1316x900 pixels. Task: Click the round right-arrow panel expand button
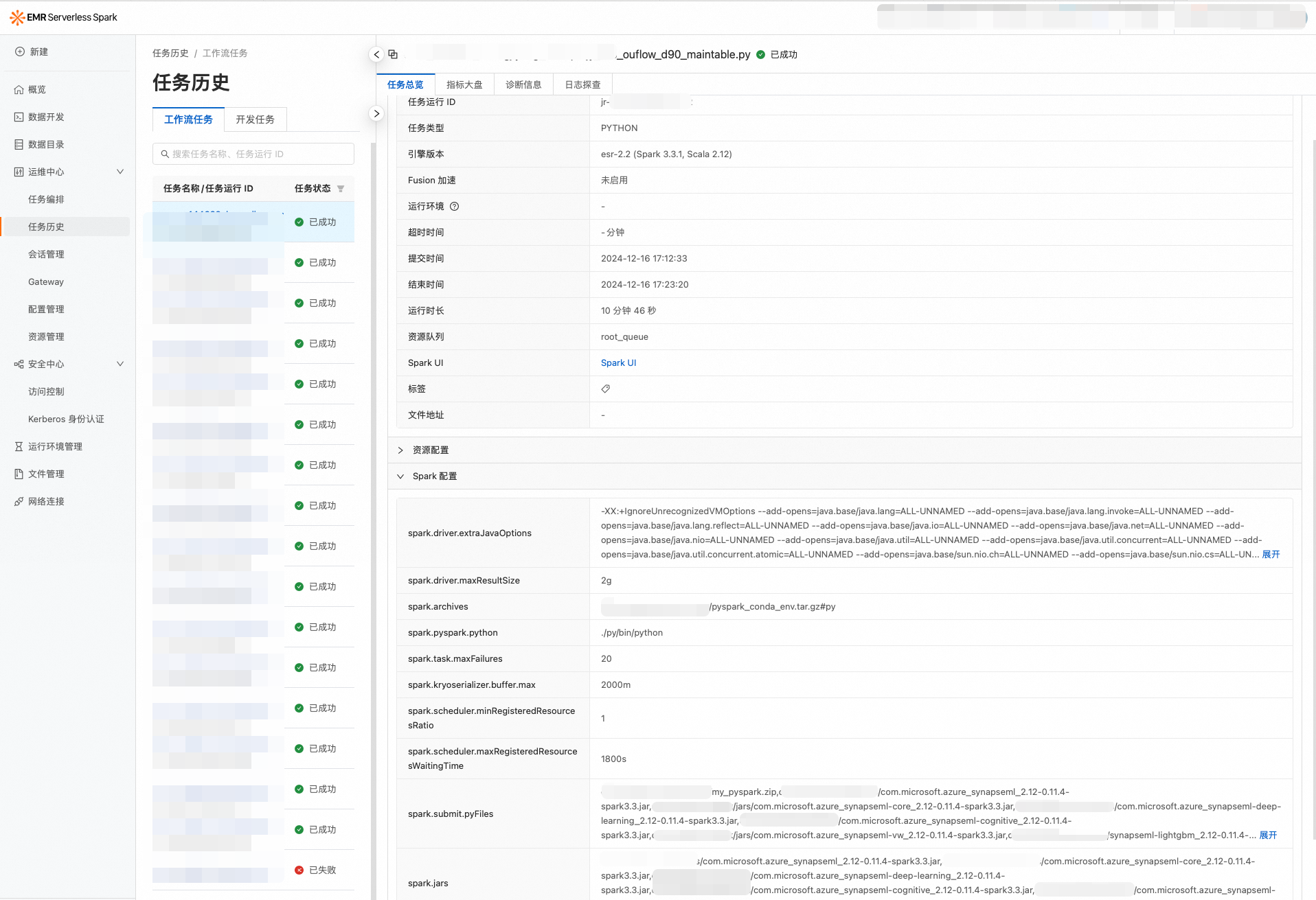(376, 113)
